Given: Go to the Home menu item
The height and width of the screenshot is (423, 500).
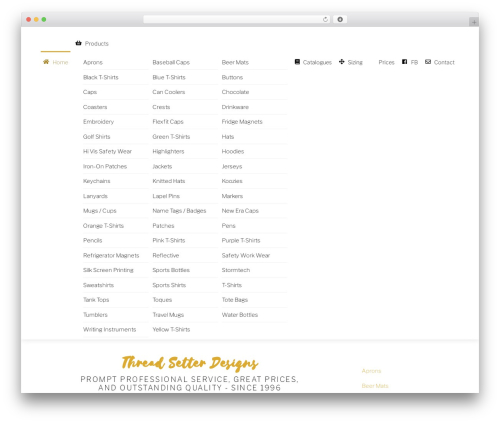Looking at the screenshot, I should pos(60,62).
